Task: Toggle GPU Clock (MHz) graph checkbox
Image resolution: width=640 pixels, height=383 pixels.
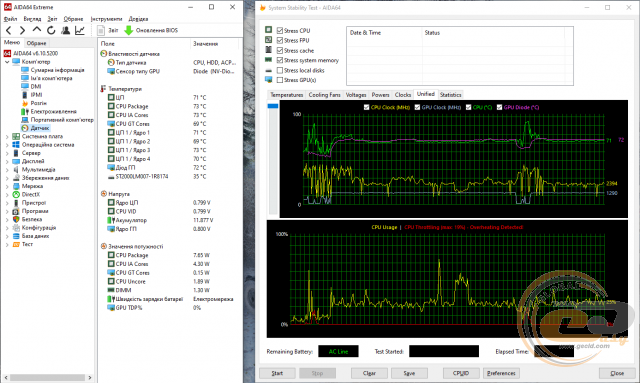Action: [x=417, y=107]
